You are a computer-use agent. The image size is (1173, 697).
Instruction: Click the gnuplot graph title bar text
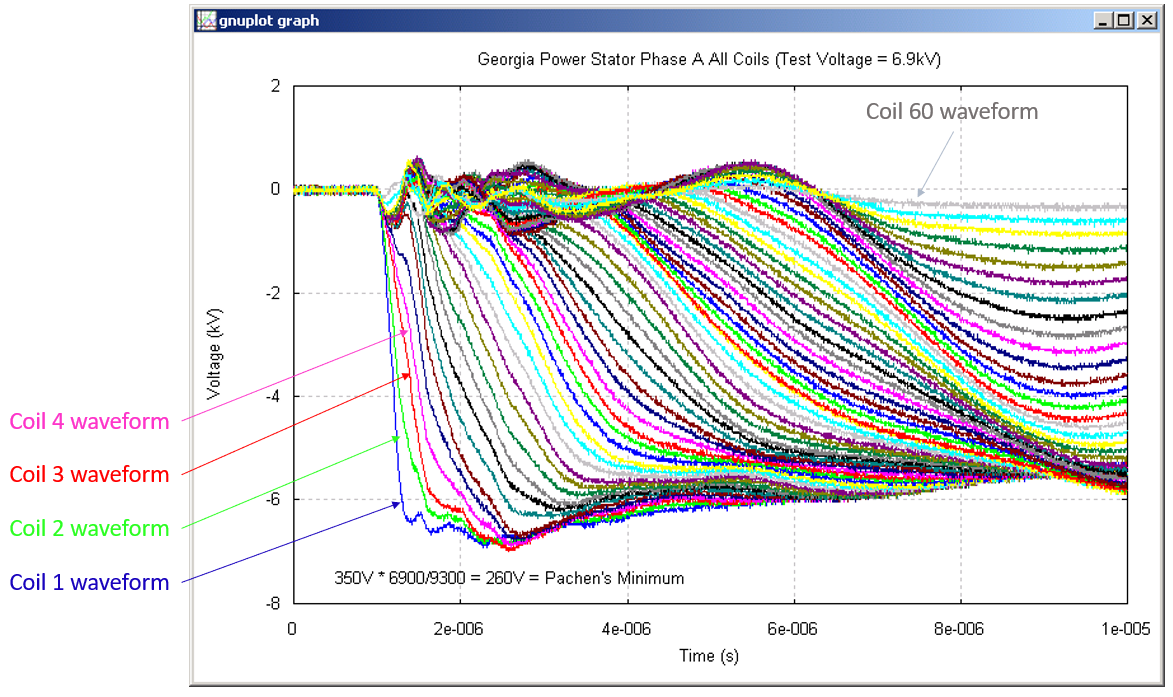[262, 21]
